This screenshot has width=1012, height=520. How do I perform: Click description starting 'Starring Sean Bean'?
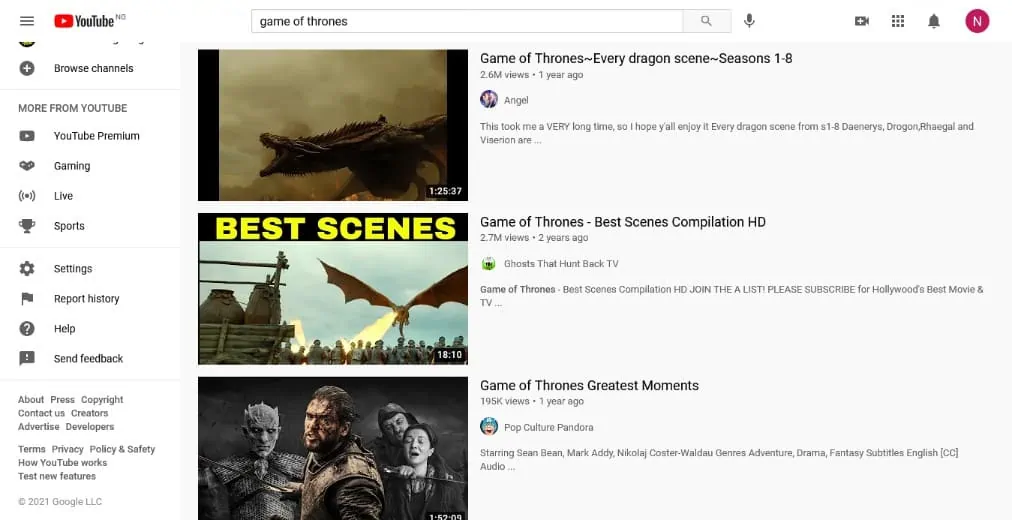pyautogui.click(x=719, y=459)
